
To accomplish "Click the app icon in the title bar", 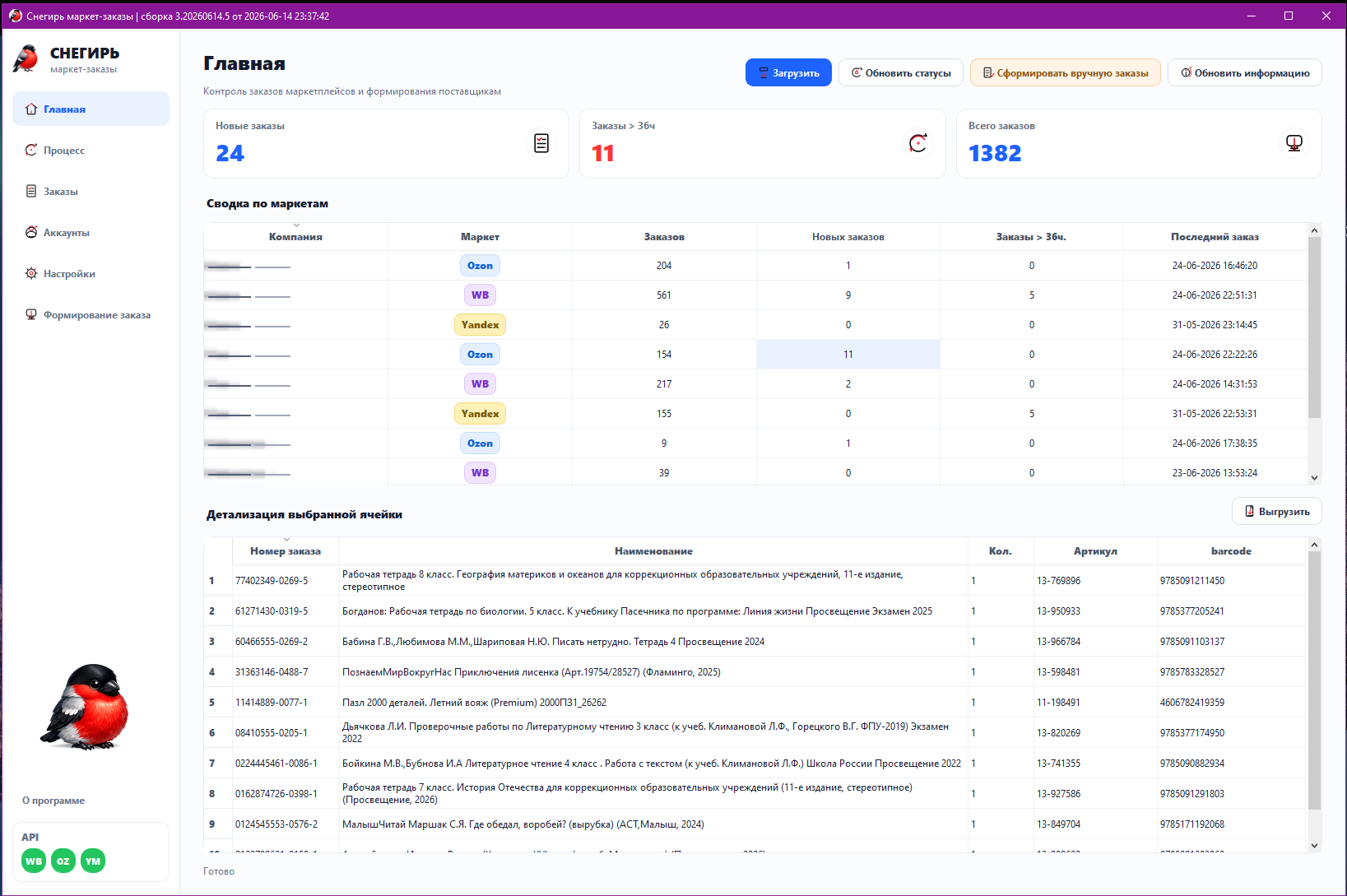I will pyautogui.click(x=15, y=16).
